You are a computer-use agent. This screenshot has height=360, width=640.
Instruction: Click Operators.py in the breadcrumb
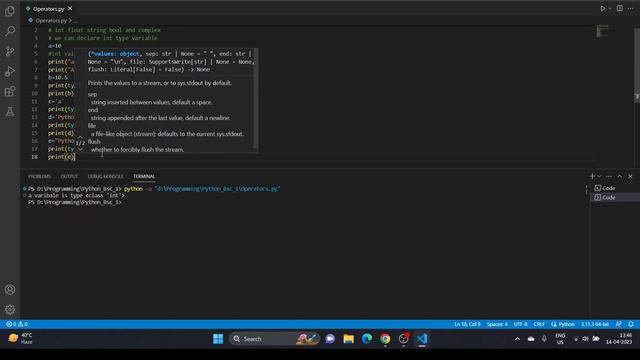51,20
